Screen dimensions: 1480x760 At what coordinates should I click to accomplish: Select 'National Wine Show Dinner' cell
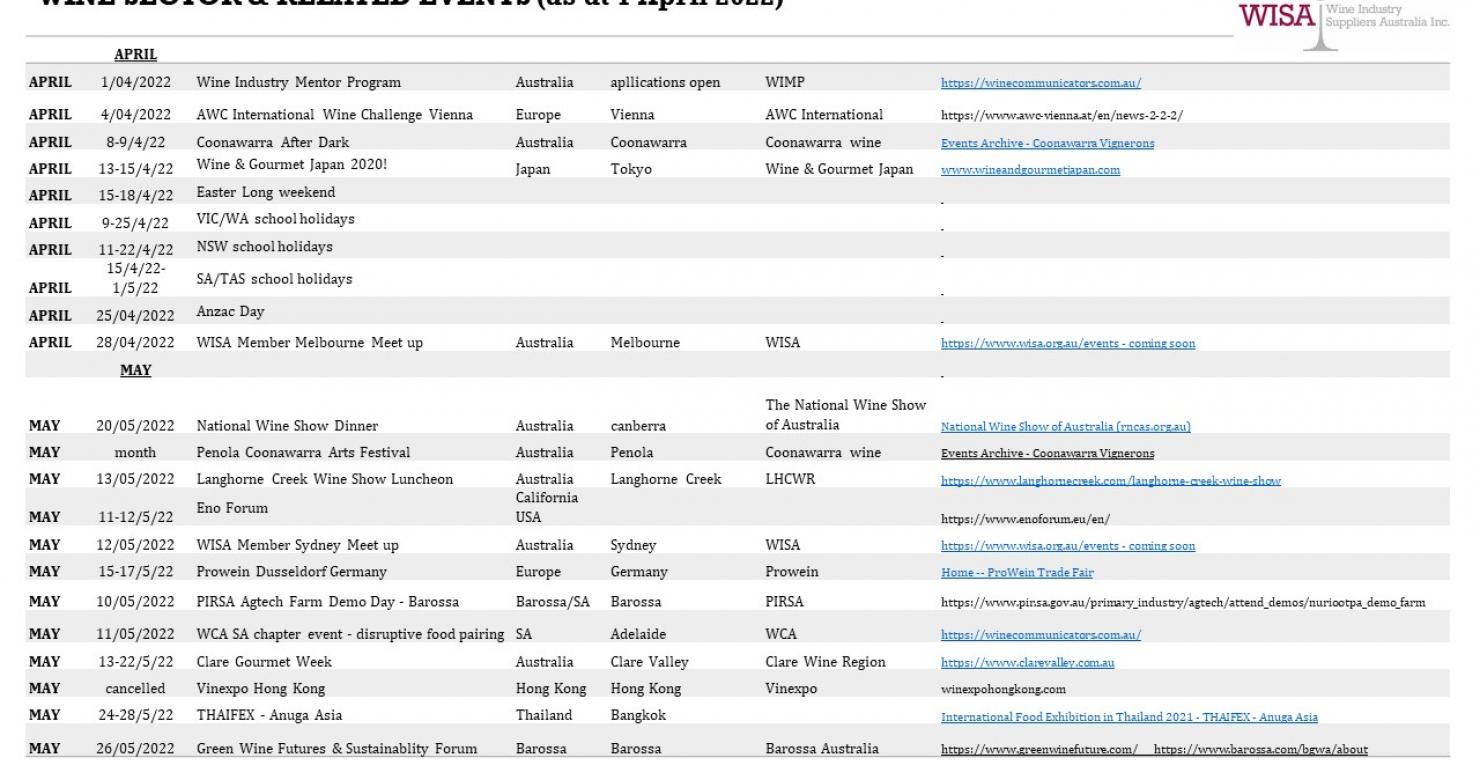coord(287,426)
